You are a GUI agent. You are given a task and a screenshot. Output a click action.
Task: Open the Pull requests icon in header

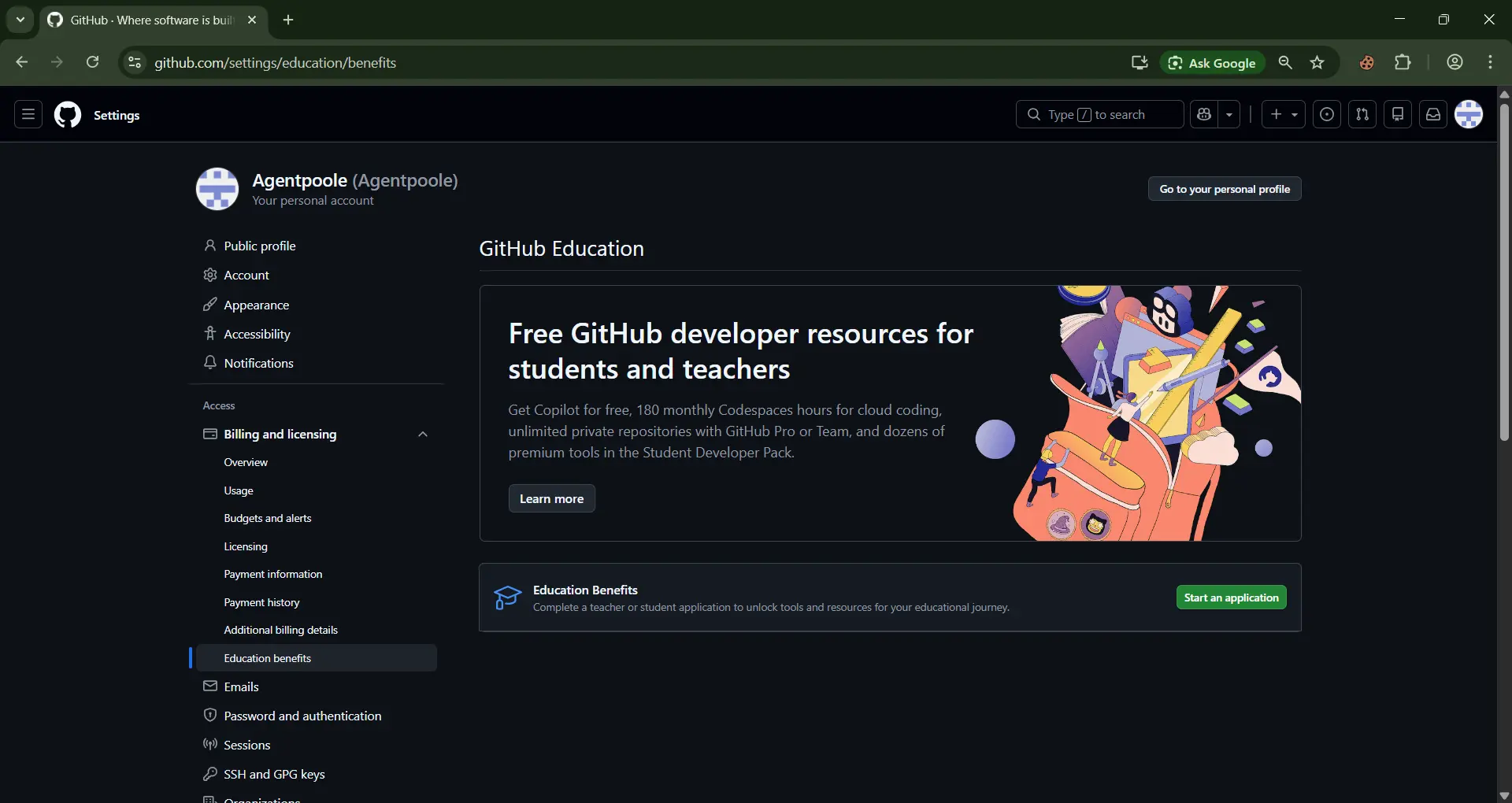(1362, 115)
